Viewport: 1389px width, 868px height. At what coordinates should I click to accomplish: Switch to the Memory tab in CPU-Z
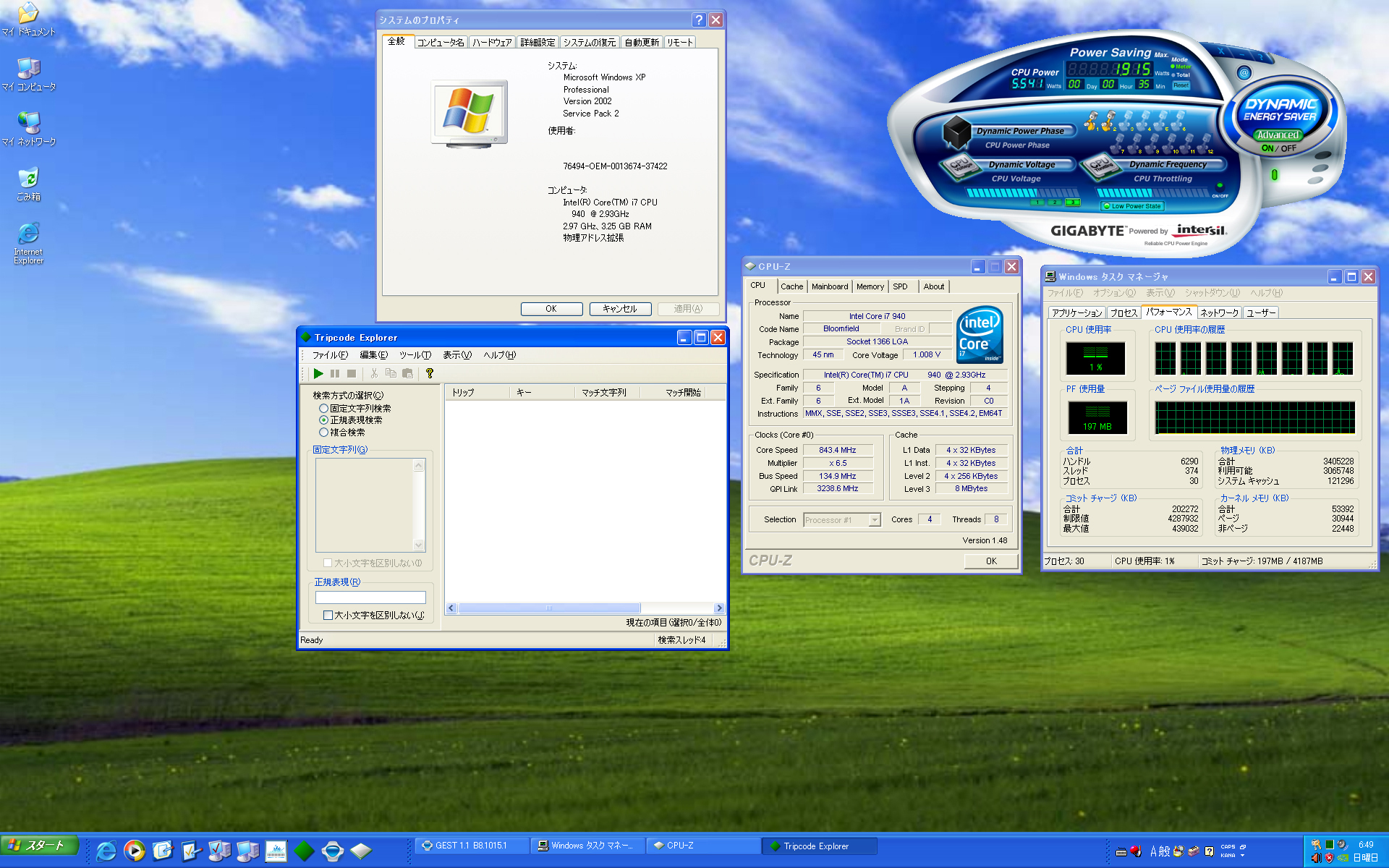pos(870,286)
